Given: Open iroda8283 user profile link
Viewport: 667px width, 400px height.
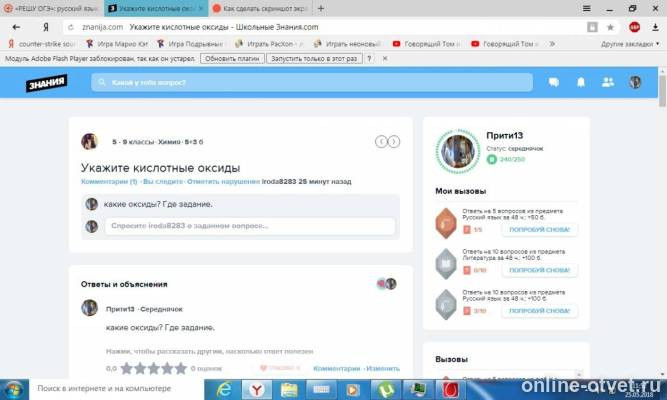Looking at the screenshot, I should [x=279, y=182].
